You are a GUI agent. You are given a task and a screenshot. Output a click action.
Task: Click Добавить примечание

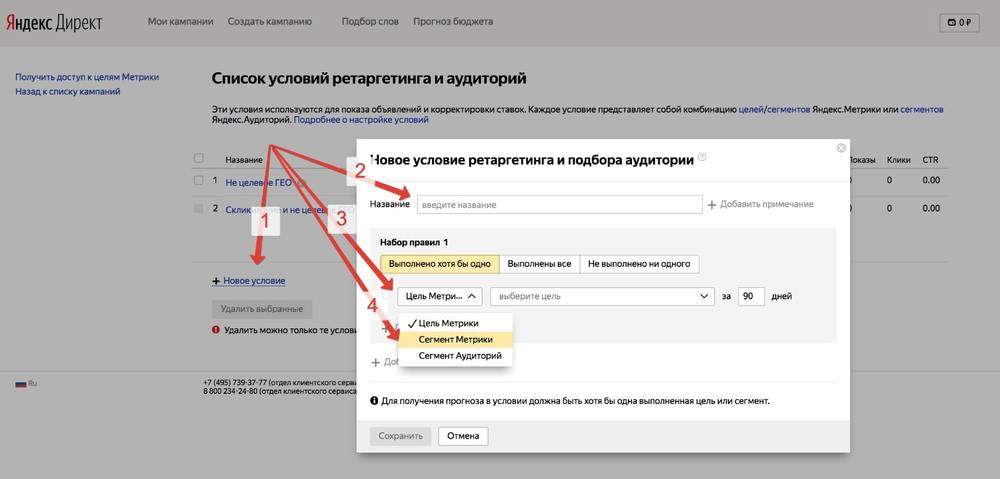click(761, 204)
